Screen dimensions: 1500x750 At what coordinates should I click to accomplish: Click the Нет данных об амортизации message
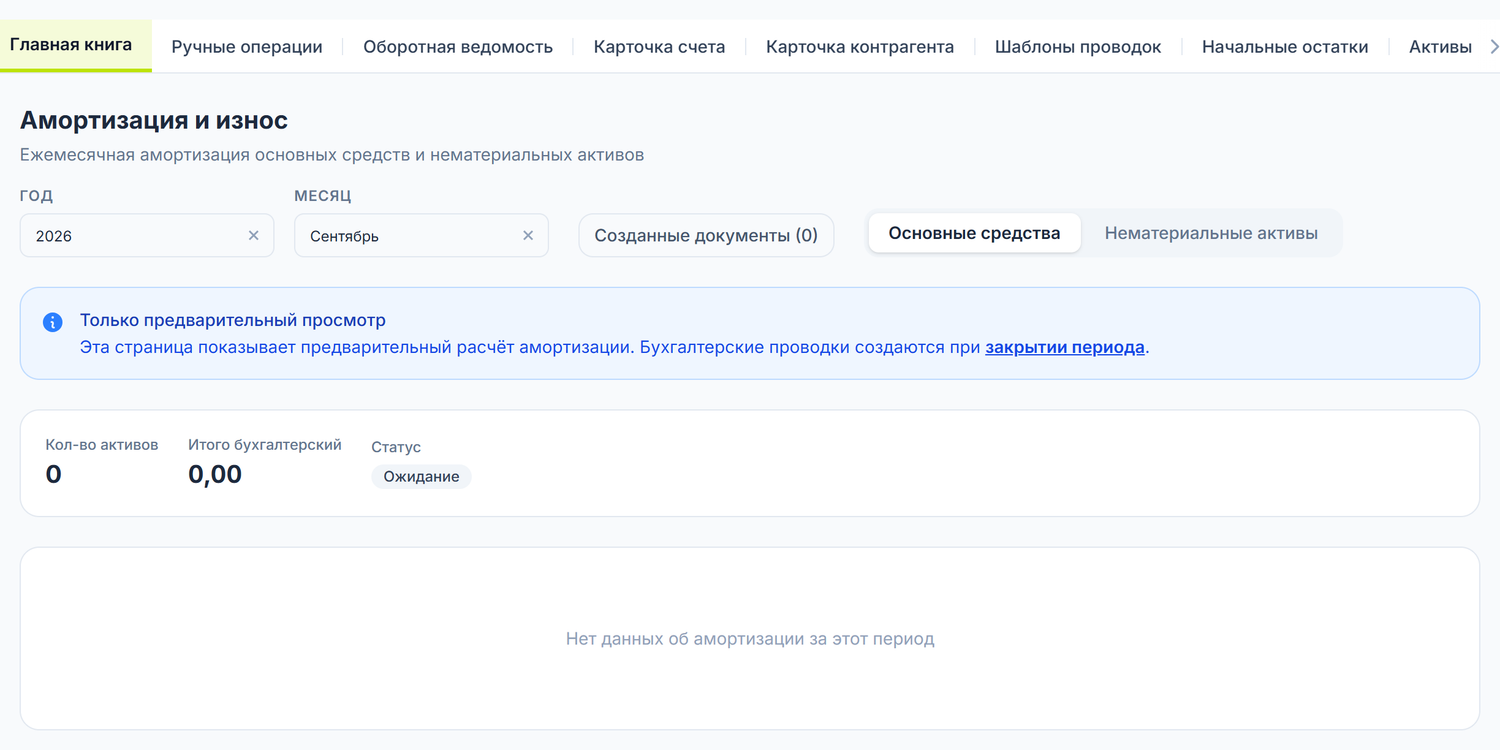coord(750,638)
